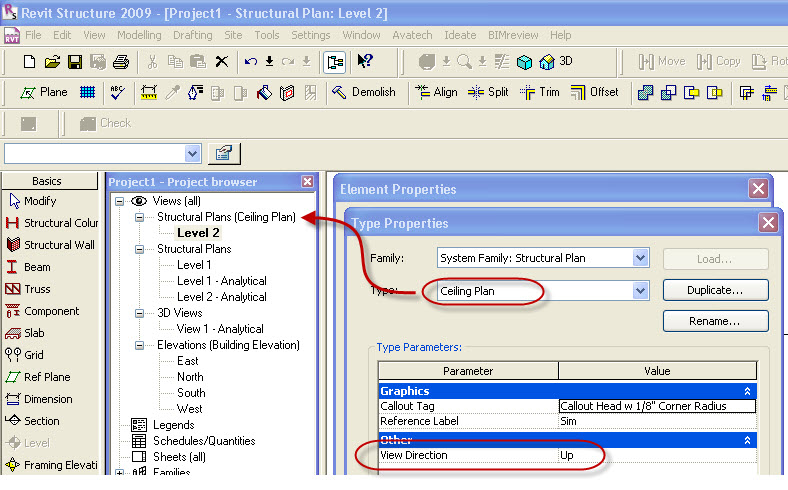Click the Delete X icon in toolbar
788x490 pixels.
click(221, 62)
